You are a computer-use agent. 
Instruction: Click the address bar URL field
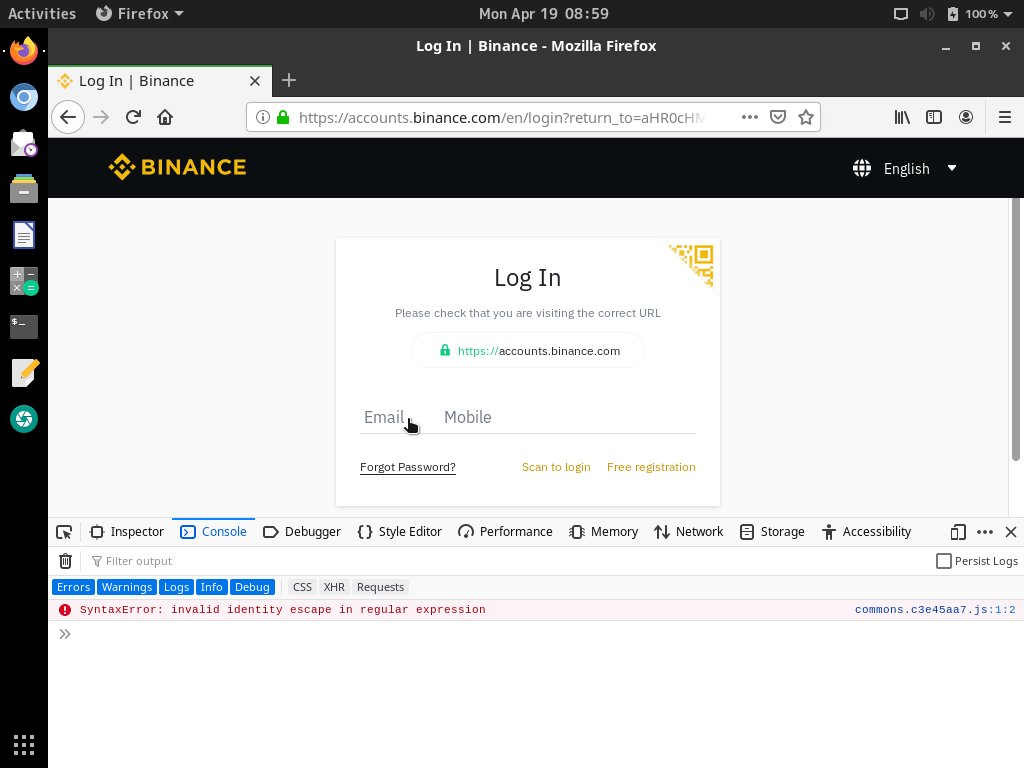click(501, 118)
